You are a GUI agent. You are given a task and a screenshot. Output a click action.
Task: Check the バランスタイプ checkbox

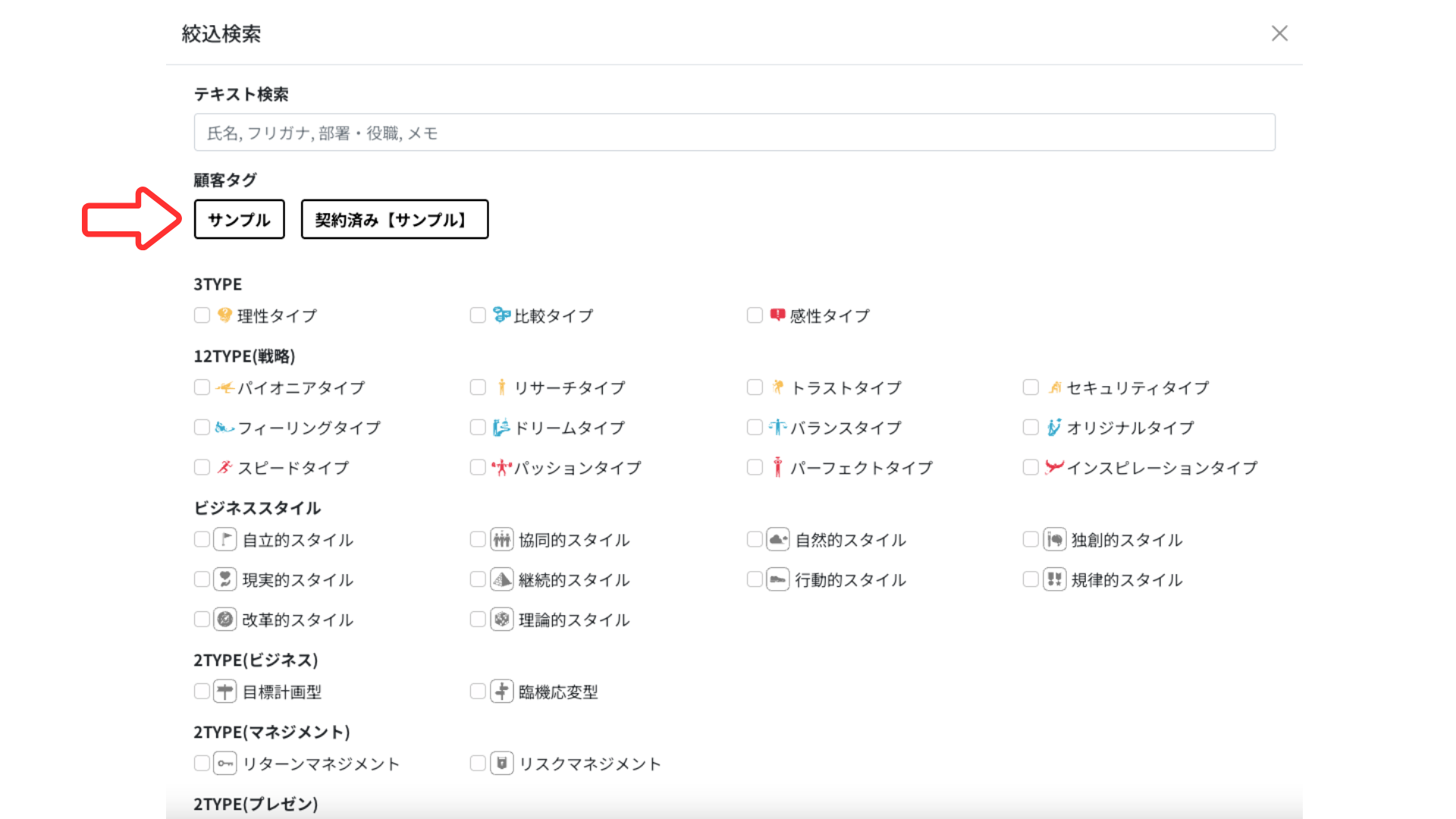point(755,428)
